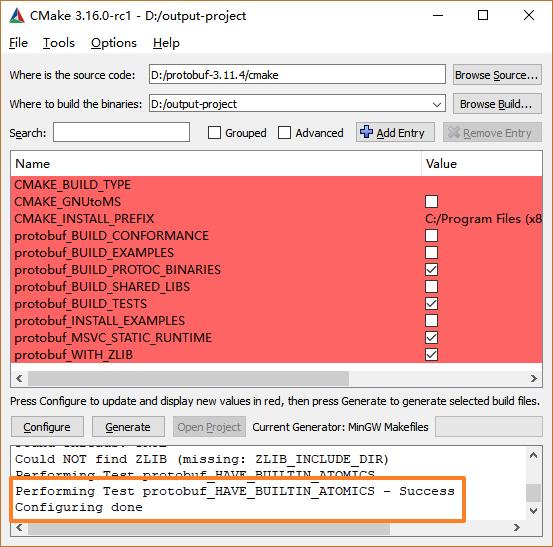The image size is (553, 547).
Task: Click the blue plus Add Entry button
Action: (395, 133)
